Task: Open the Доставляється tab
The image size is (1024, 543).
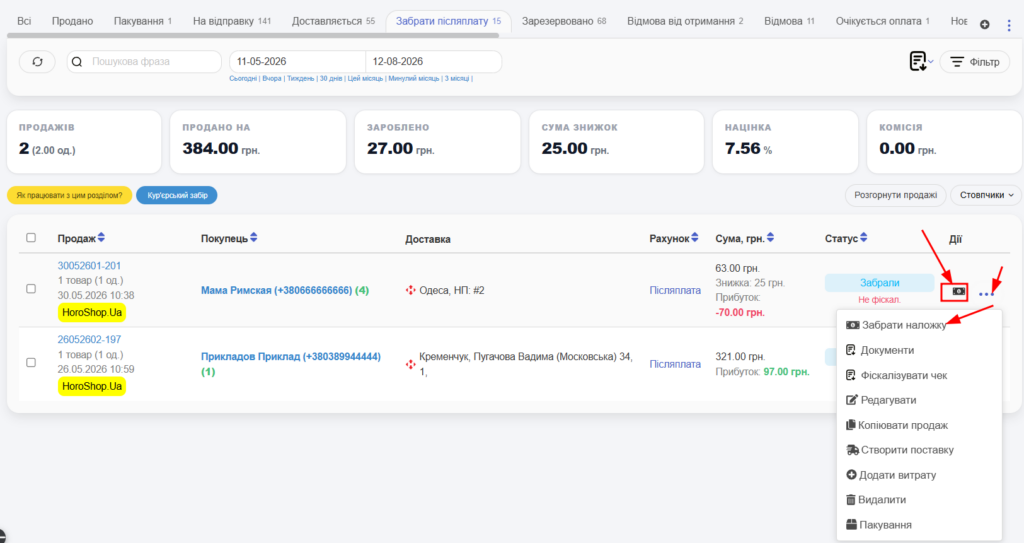Action: [x=333, y=21]
